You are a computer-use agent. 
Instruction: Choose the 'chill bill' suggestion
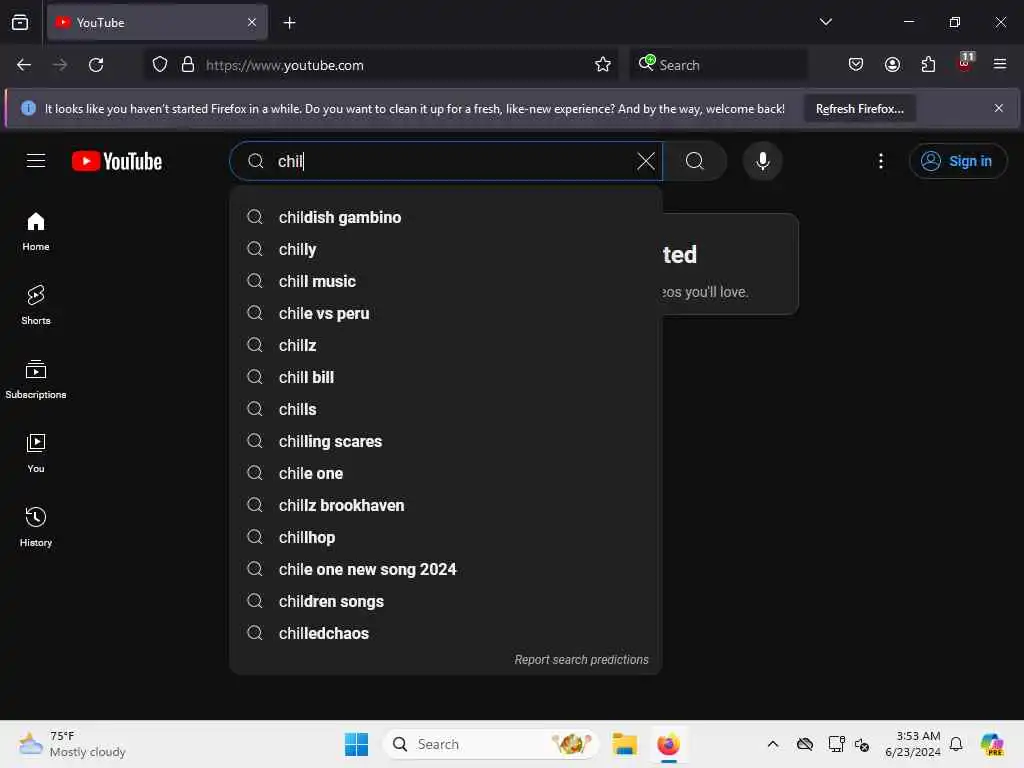[x=446, y=377]
